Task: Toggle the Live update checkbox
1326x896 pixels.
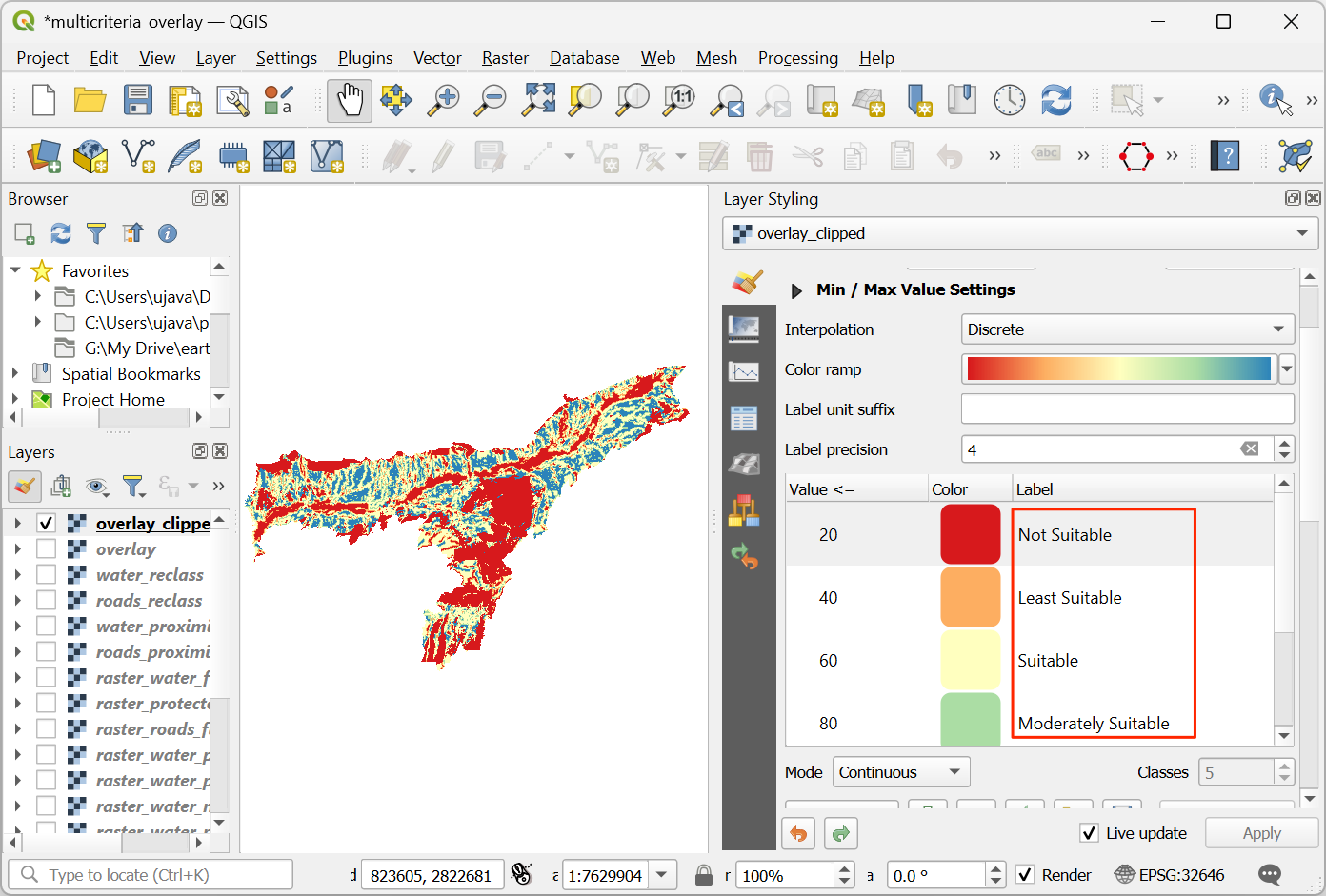Action: [1090, 834]
